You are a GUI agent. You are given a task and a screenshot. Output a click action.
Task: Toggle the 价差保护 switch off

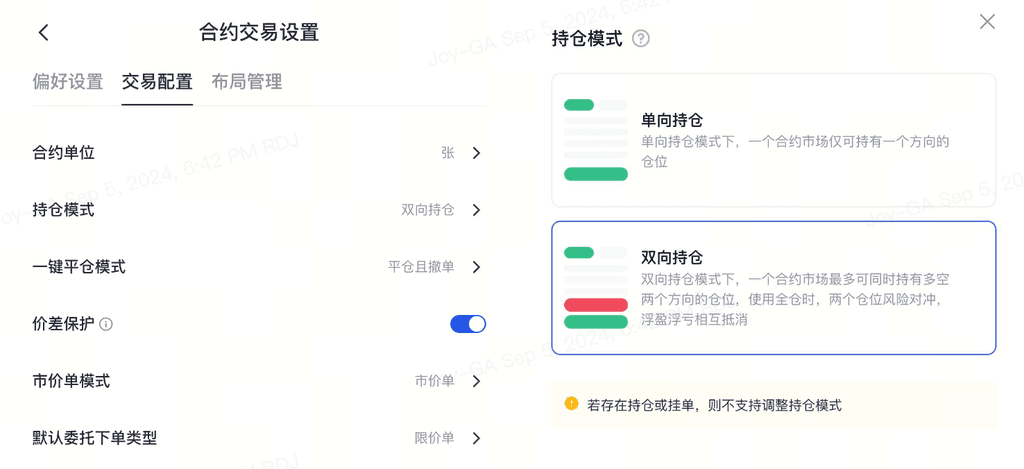468,324
